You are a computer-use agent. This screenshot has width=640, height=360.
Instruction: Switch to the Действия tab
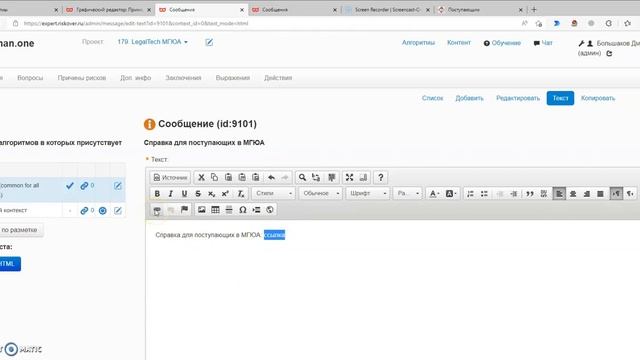click(278, 78)
